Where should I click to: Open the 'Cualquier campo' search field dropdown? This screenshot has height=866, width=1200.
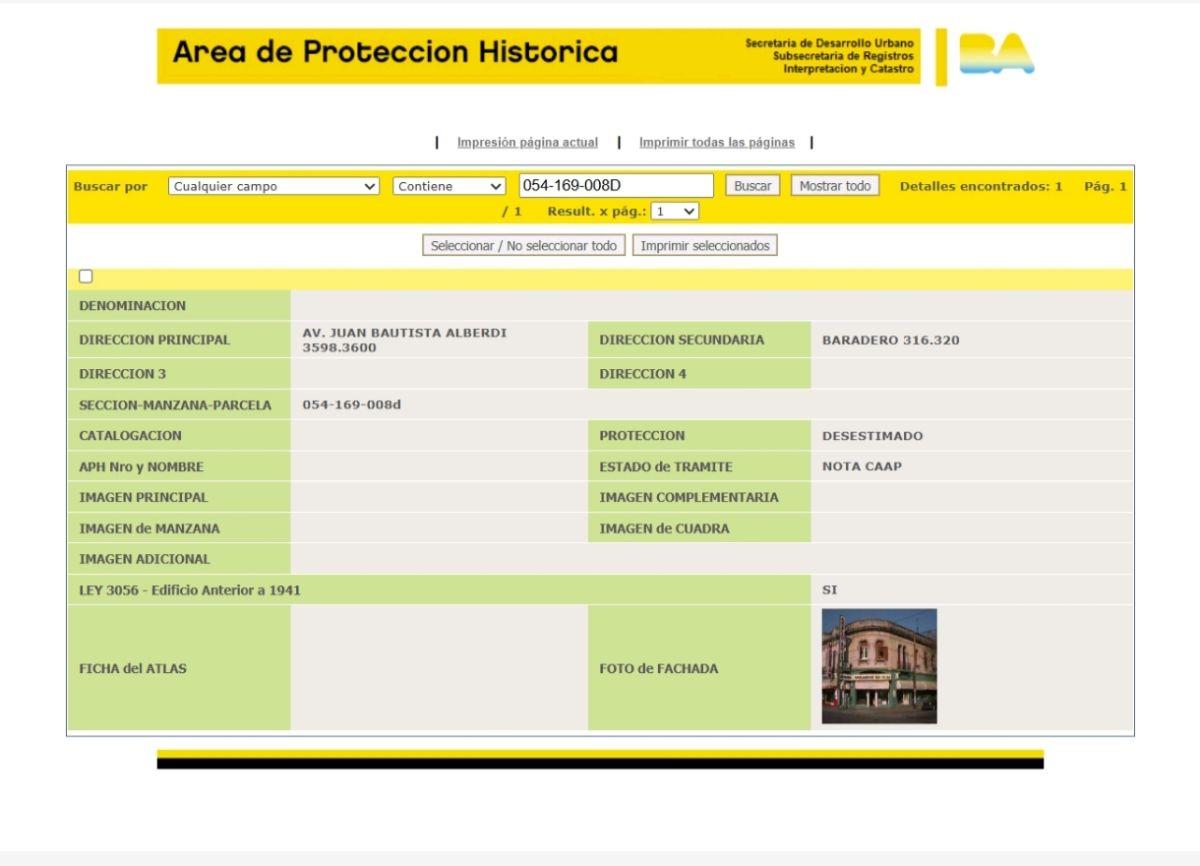pyautogui.click(x=274, y=186)
